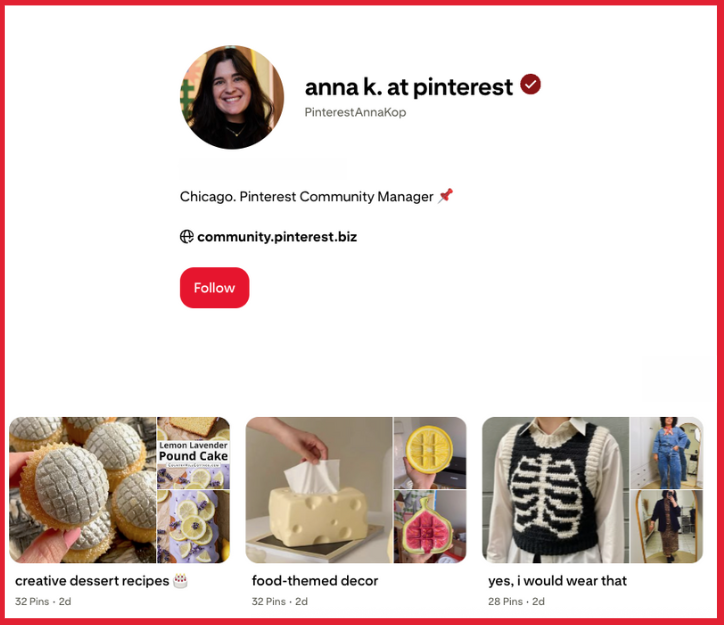724x625 pixels.
Task: View the denim outfit mirror pin
Action: click(x=667, y=453)
